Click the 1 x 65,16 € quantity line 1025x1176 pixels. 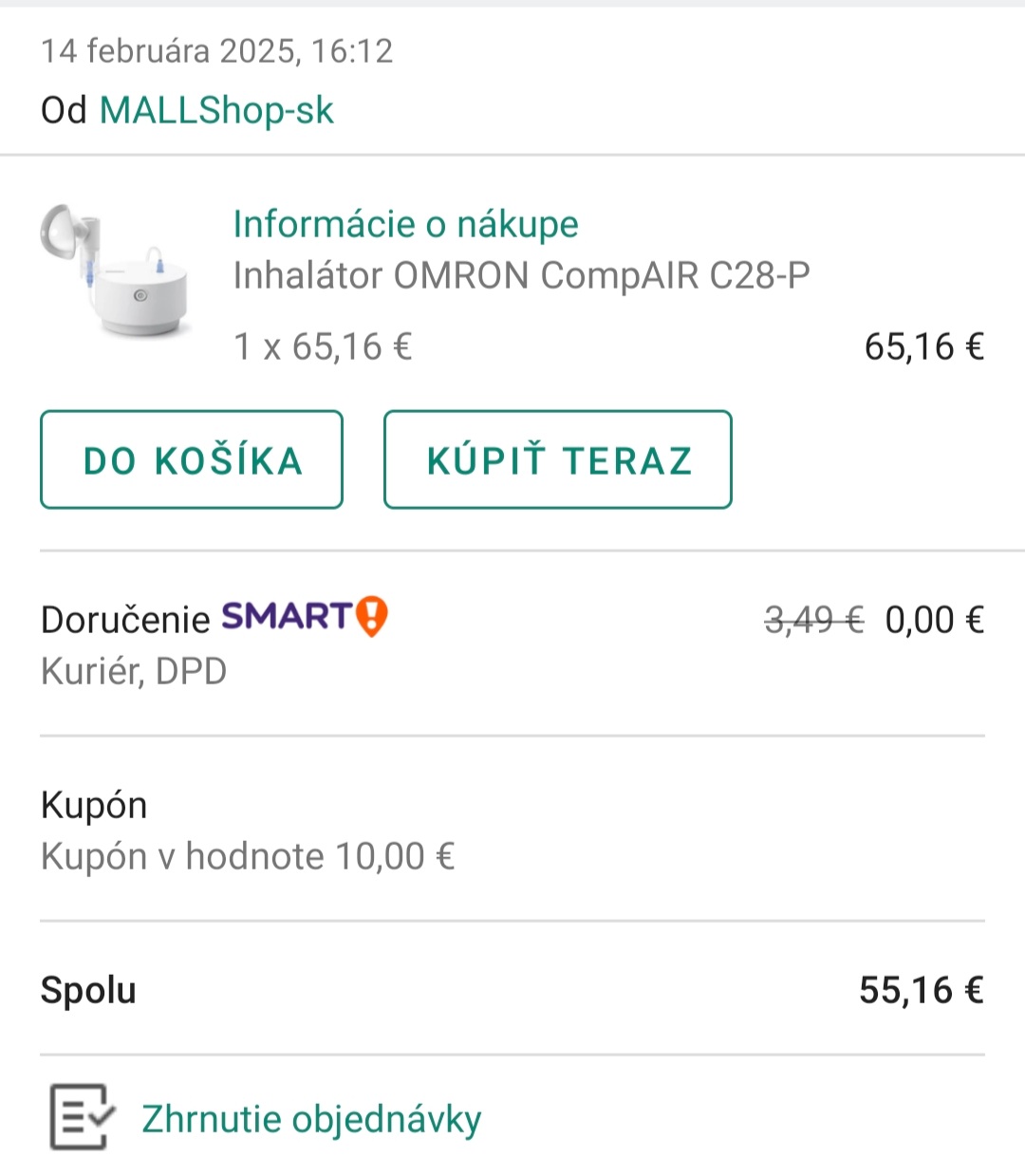[323, 346]
